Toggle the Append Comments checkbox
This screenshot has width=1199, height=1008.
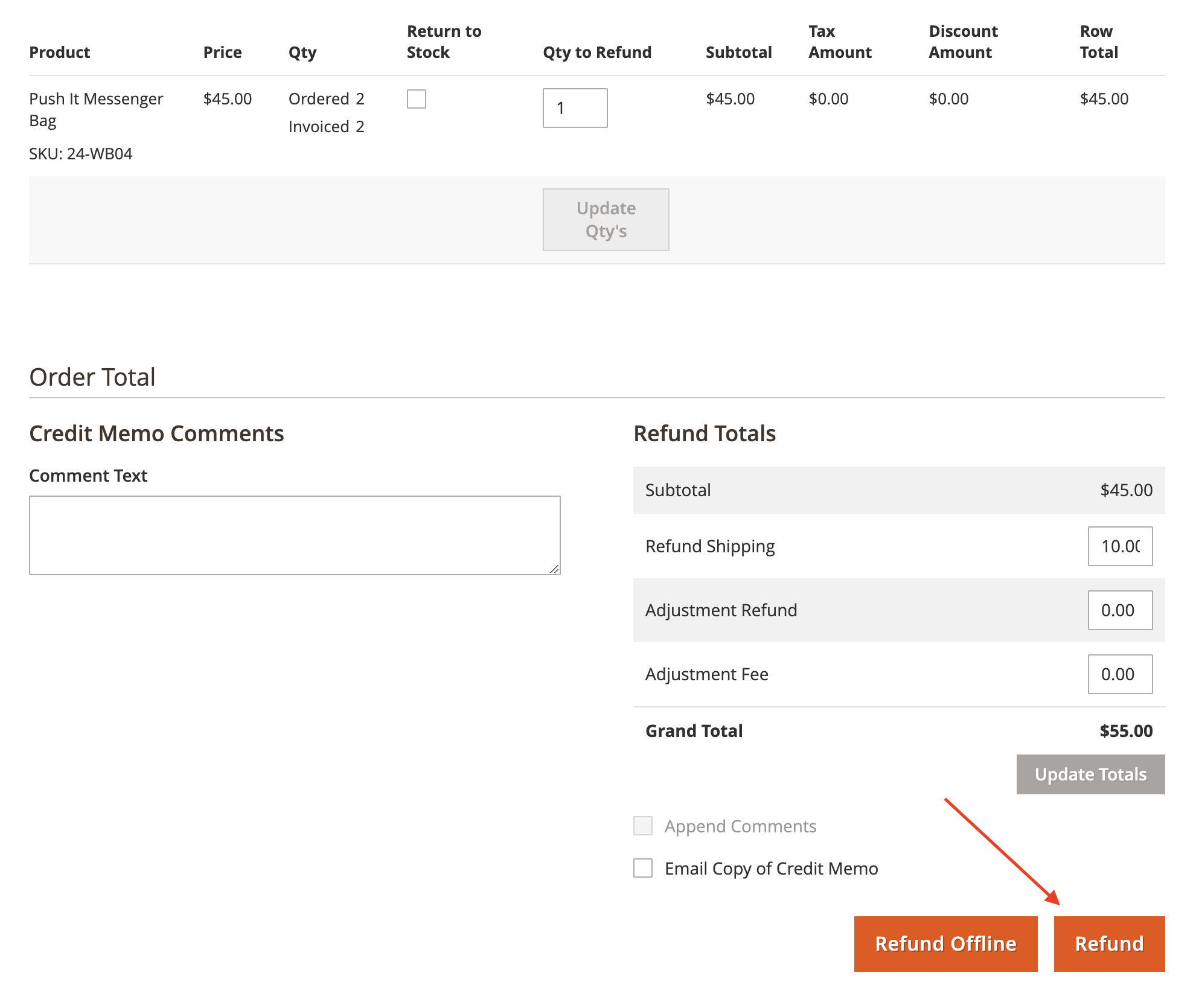point(642,826)
